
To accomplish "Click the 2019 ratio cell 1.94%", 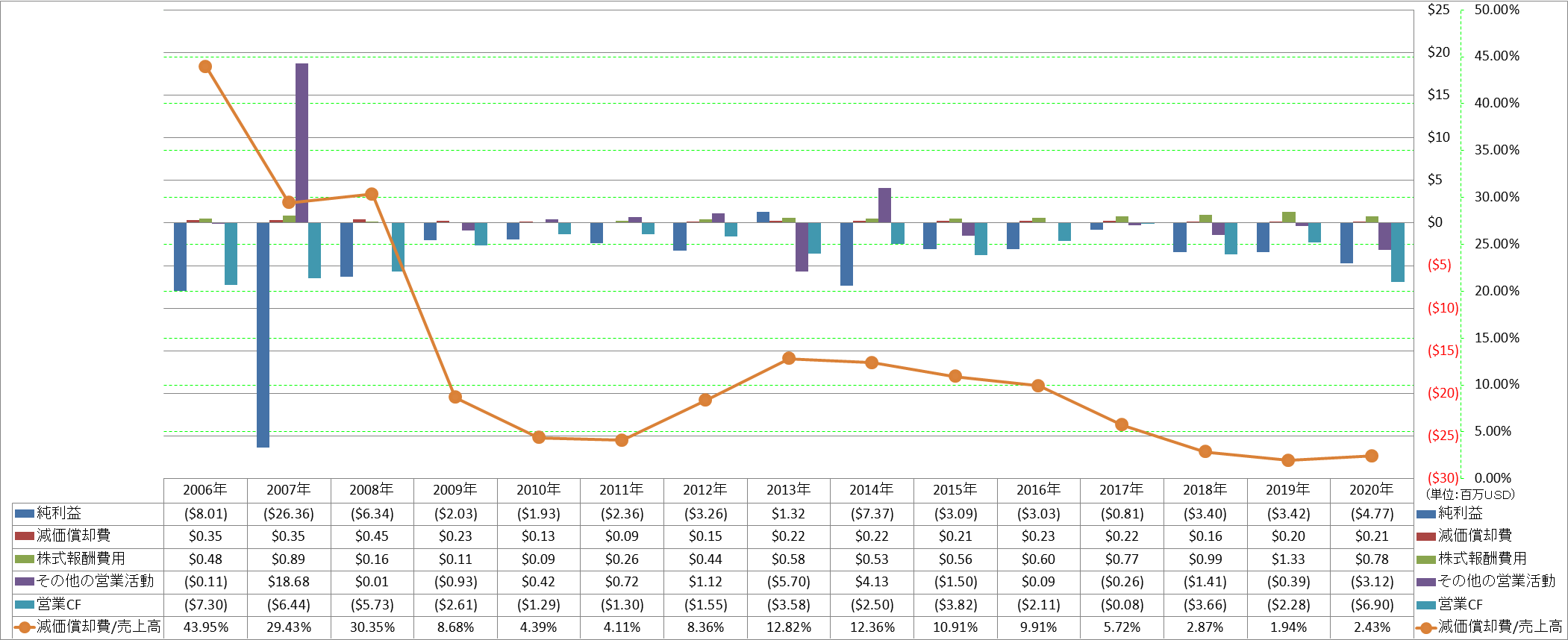I will pos(1288,627).
